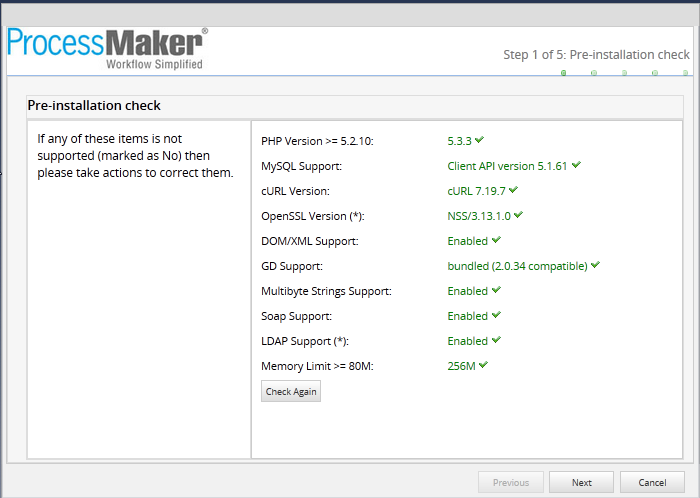This screenshot has width=700, height=498.
Task: Proceed with the Next button
Action: click(581, 482)
